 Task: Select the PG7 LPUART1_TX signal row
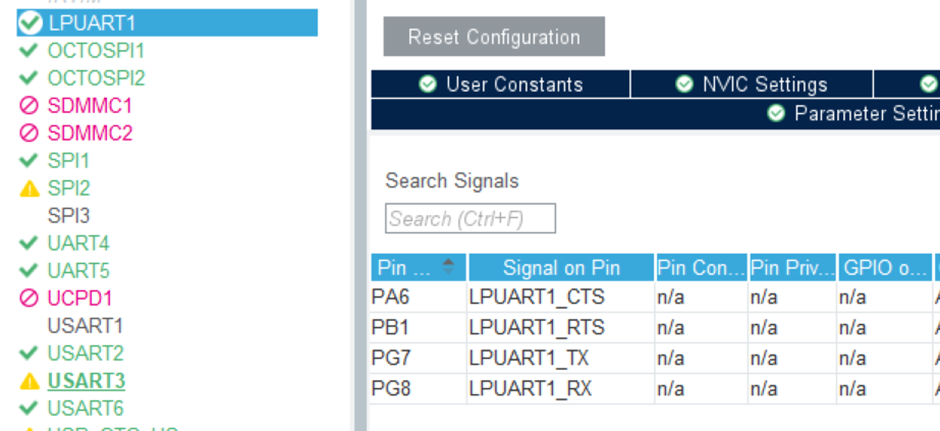click(540, 357)
